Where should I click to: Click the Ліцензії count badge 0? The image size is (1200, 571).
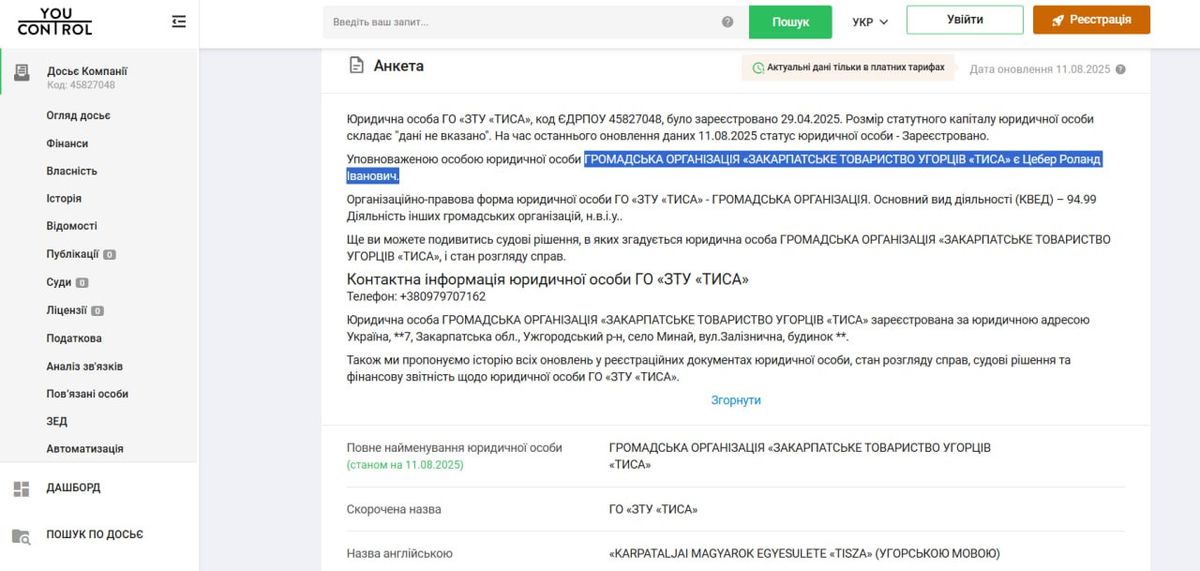[x=98, y=311]
